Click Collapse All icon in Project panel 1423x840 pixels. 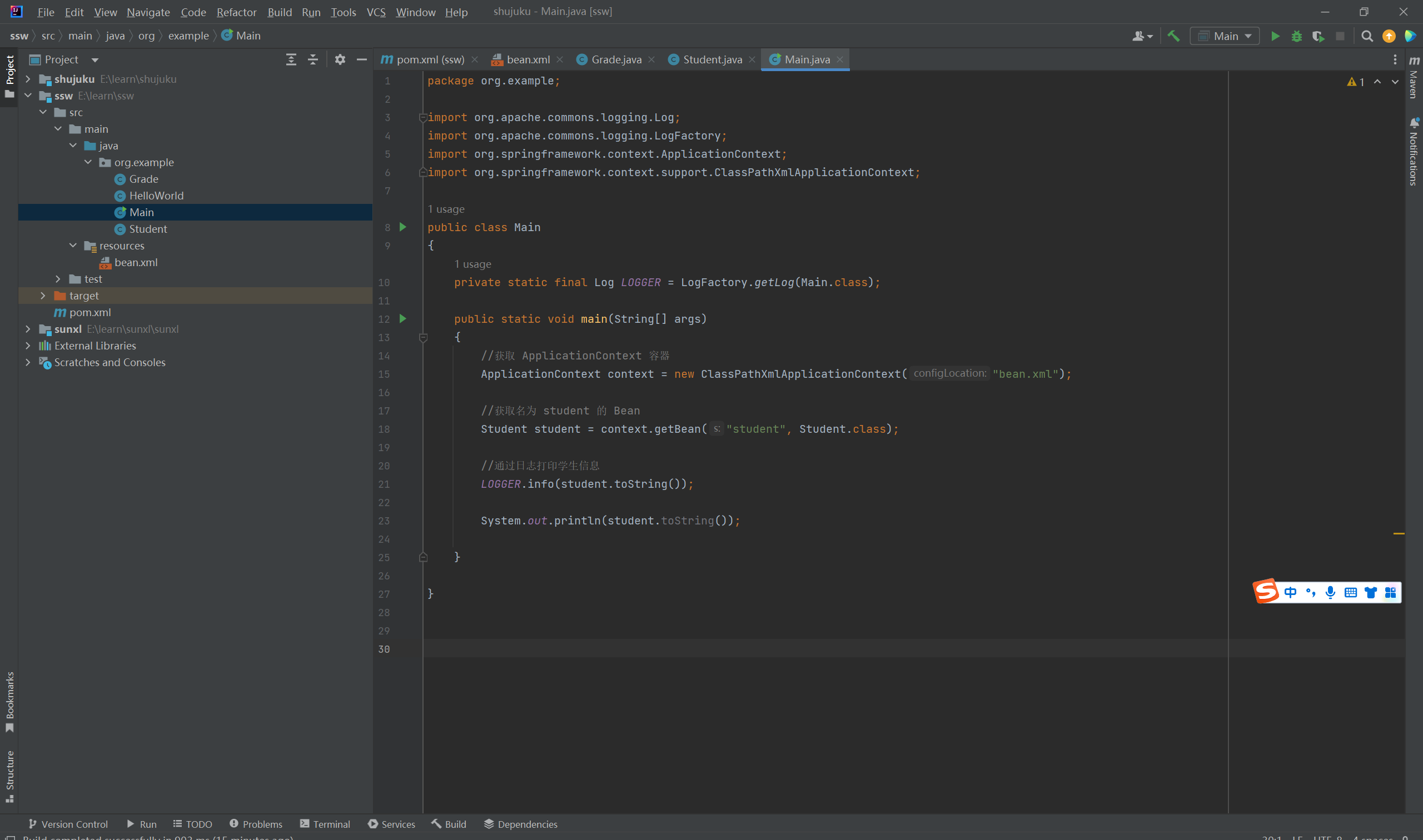click(312, 59)
